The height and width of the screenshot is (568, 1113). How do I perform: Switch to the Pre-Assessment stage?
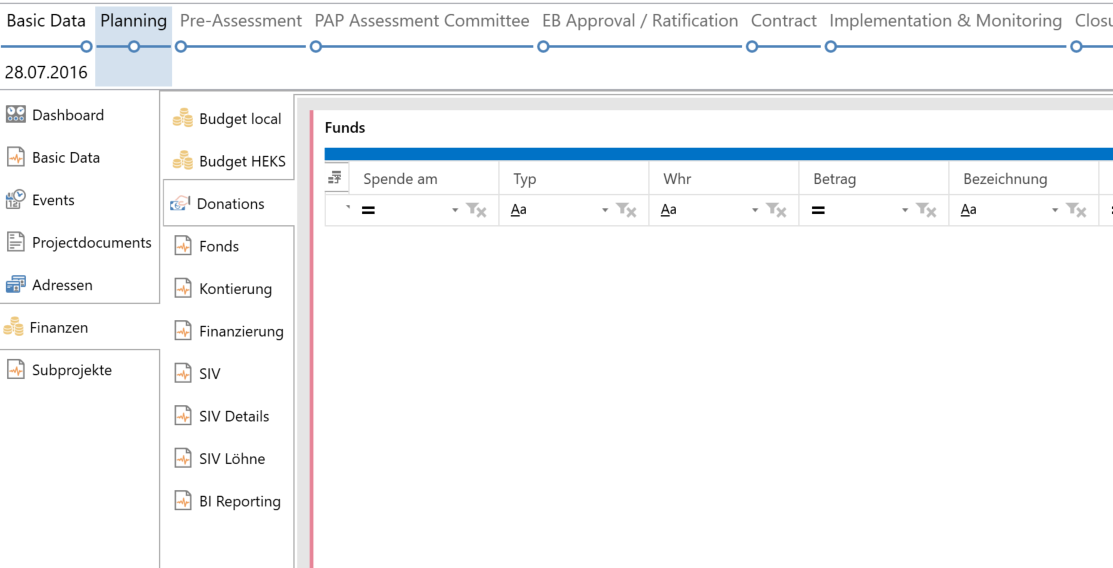point(240,21)
